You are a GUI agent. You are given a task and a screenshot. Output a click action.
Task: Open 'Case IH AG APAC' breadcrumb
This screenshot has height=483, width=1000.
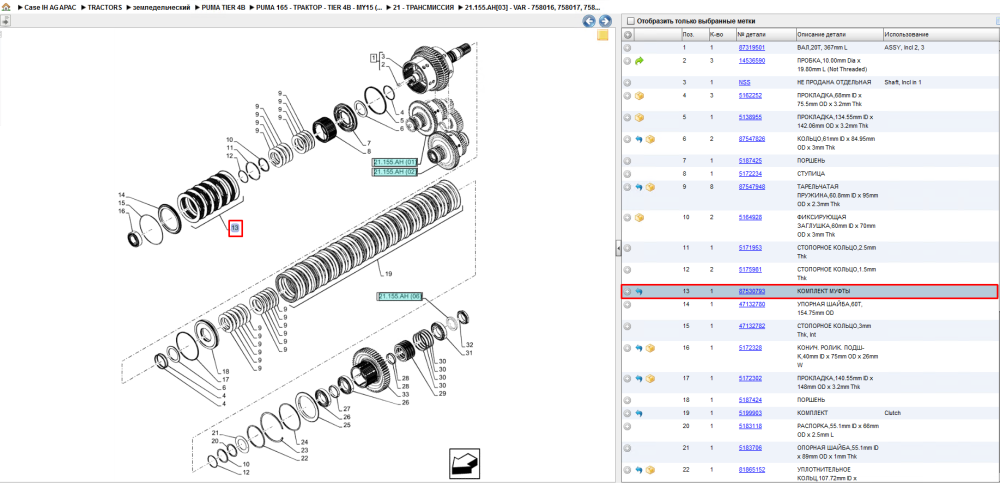(x=50, y=7)
